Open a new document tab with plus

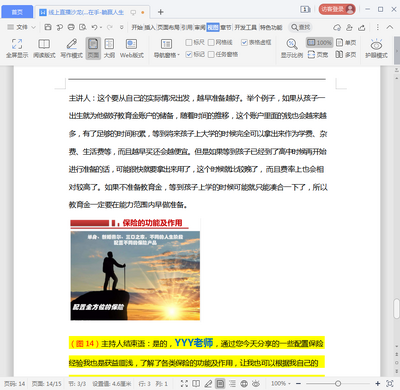(x=161, y=12)
